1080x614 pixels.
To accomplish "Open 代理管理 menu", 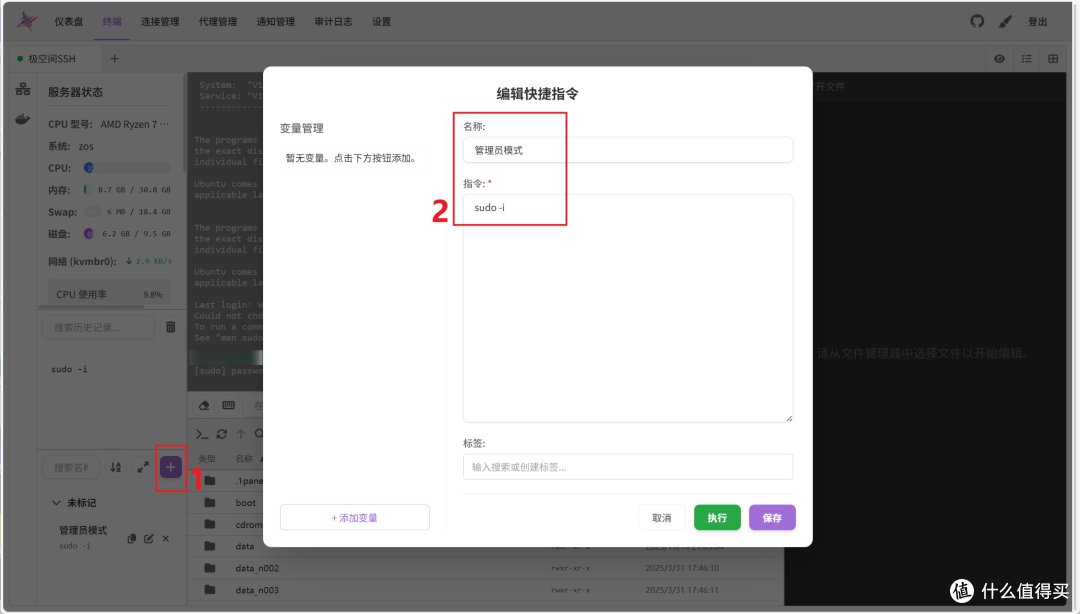I will coord(218,21).
